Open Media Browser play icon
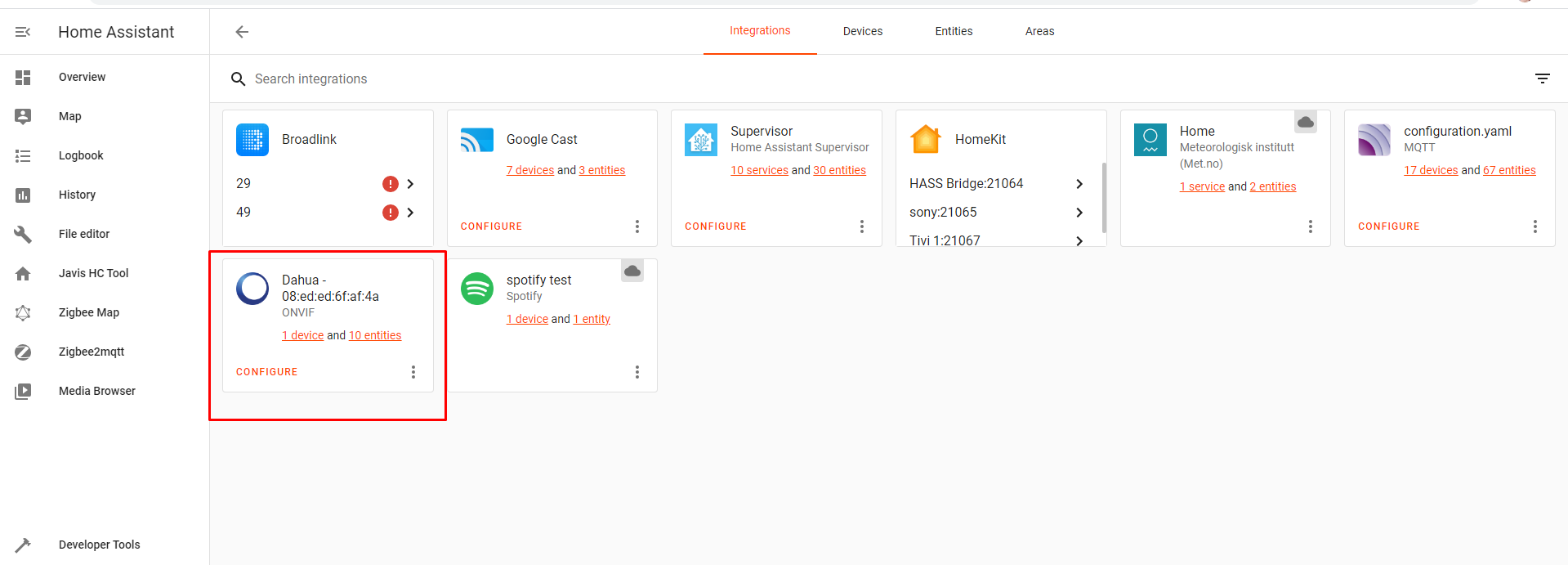 click(x=23, y=391)
